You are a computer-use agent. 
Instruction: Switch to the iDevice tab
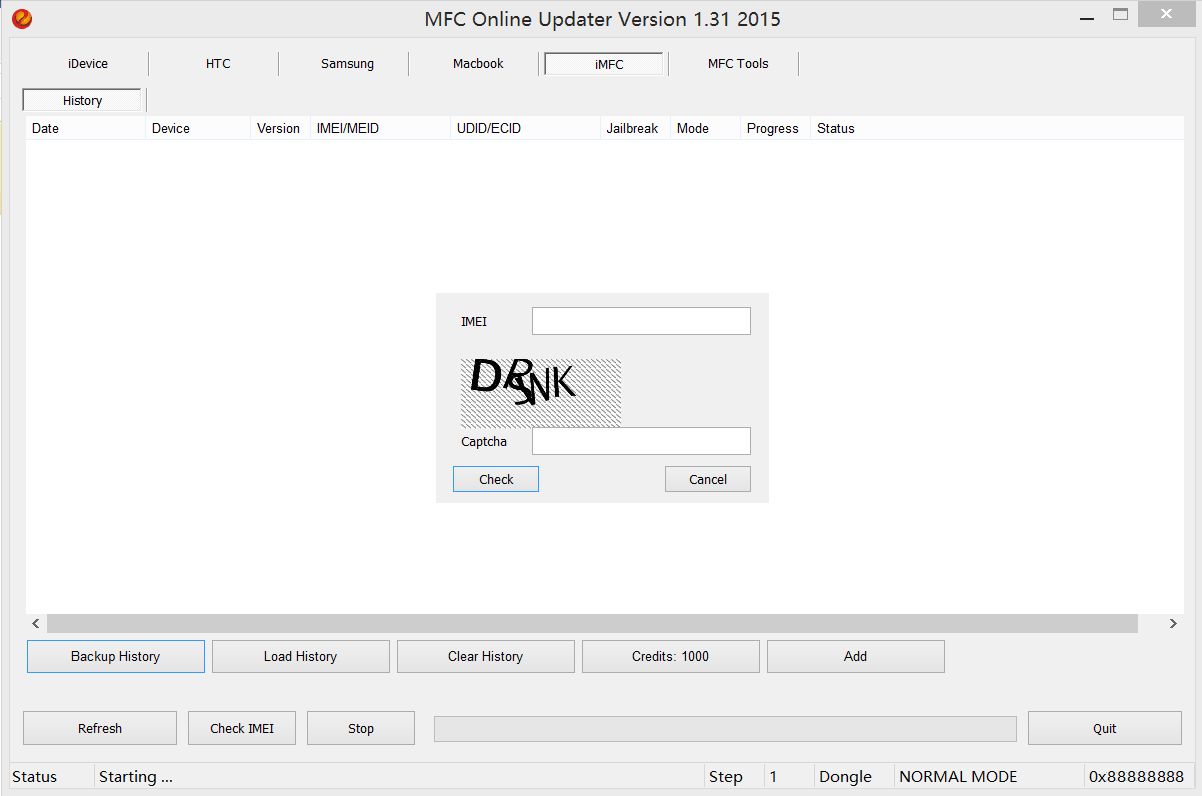[x=88, y=64]
